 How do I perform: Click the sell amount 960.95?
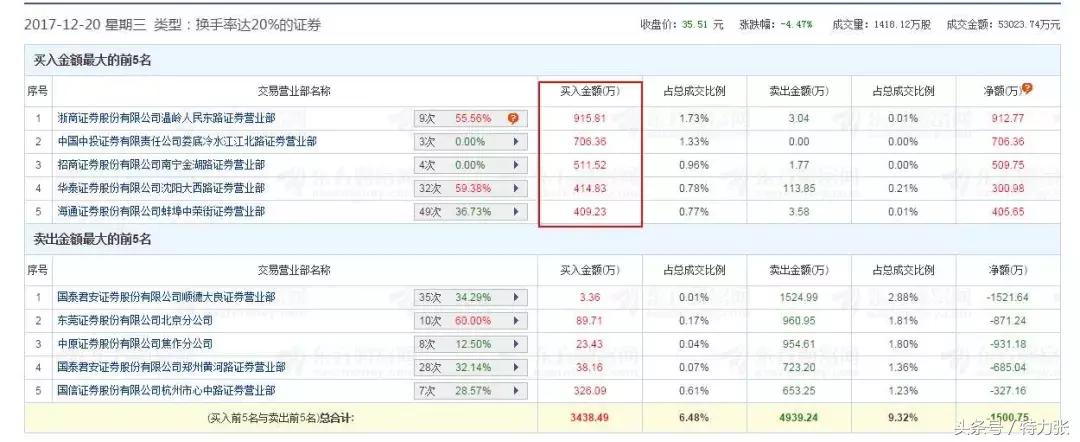[x=799, y=321]
